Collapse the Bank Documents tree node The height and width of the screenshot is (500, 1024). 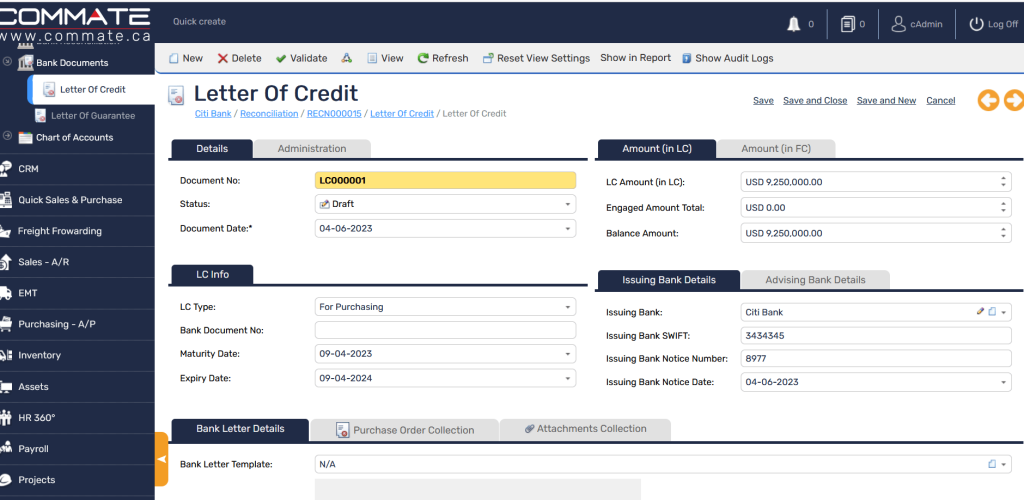pos(7,62)
